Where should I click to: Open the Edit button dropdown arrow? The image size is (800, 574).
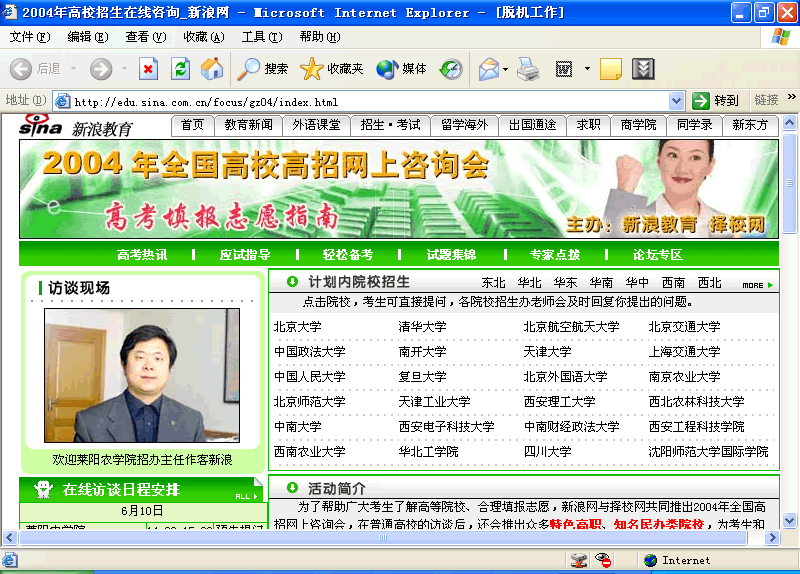pos(587,69)
